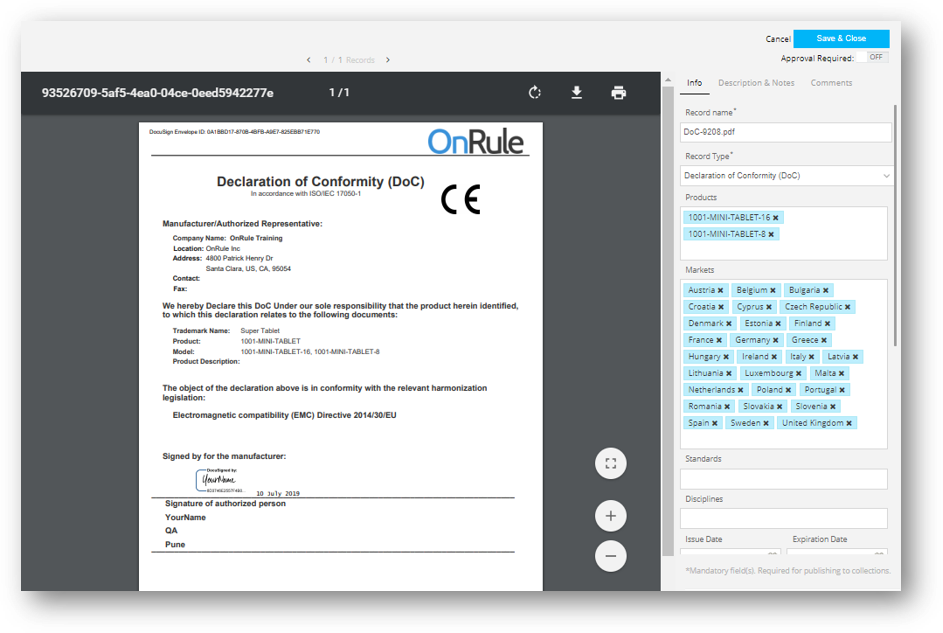Go to next record arrow

(388, 60)
